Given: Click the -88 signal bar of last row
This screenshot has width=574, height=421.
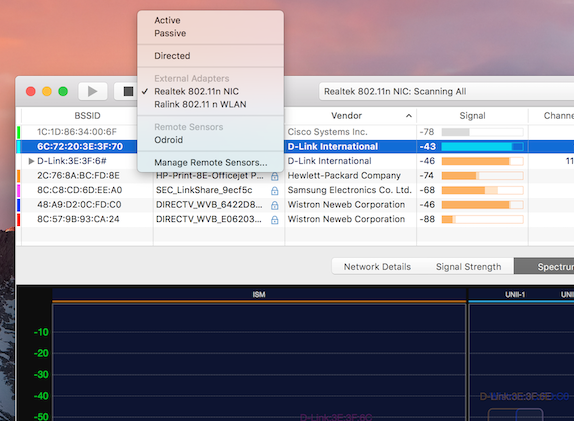Looking at the screenshot, I should [482, 219].
